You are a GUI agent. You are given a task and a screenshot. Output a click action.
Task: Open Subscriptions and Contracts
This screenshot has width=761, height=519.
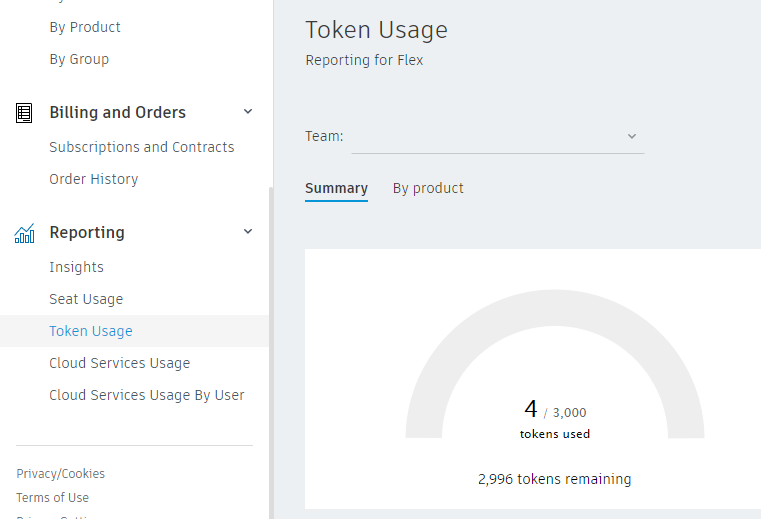click(x=142, y=147)
